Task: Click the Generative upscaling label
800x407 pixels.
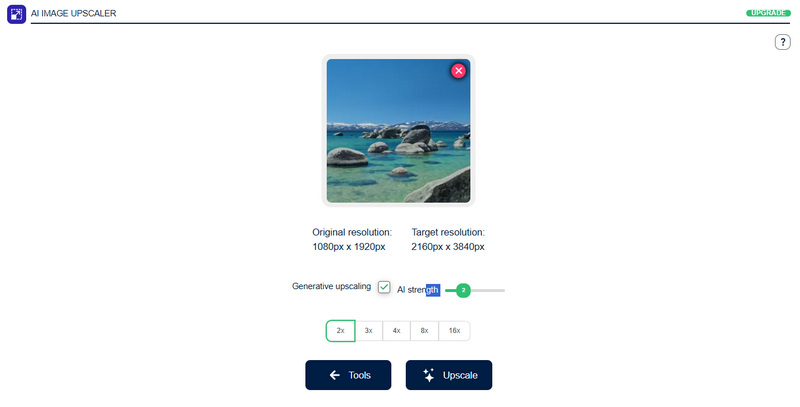Action: point(332,286)
